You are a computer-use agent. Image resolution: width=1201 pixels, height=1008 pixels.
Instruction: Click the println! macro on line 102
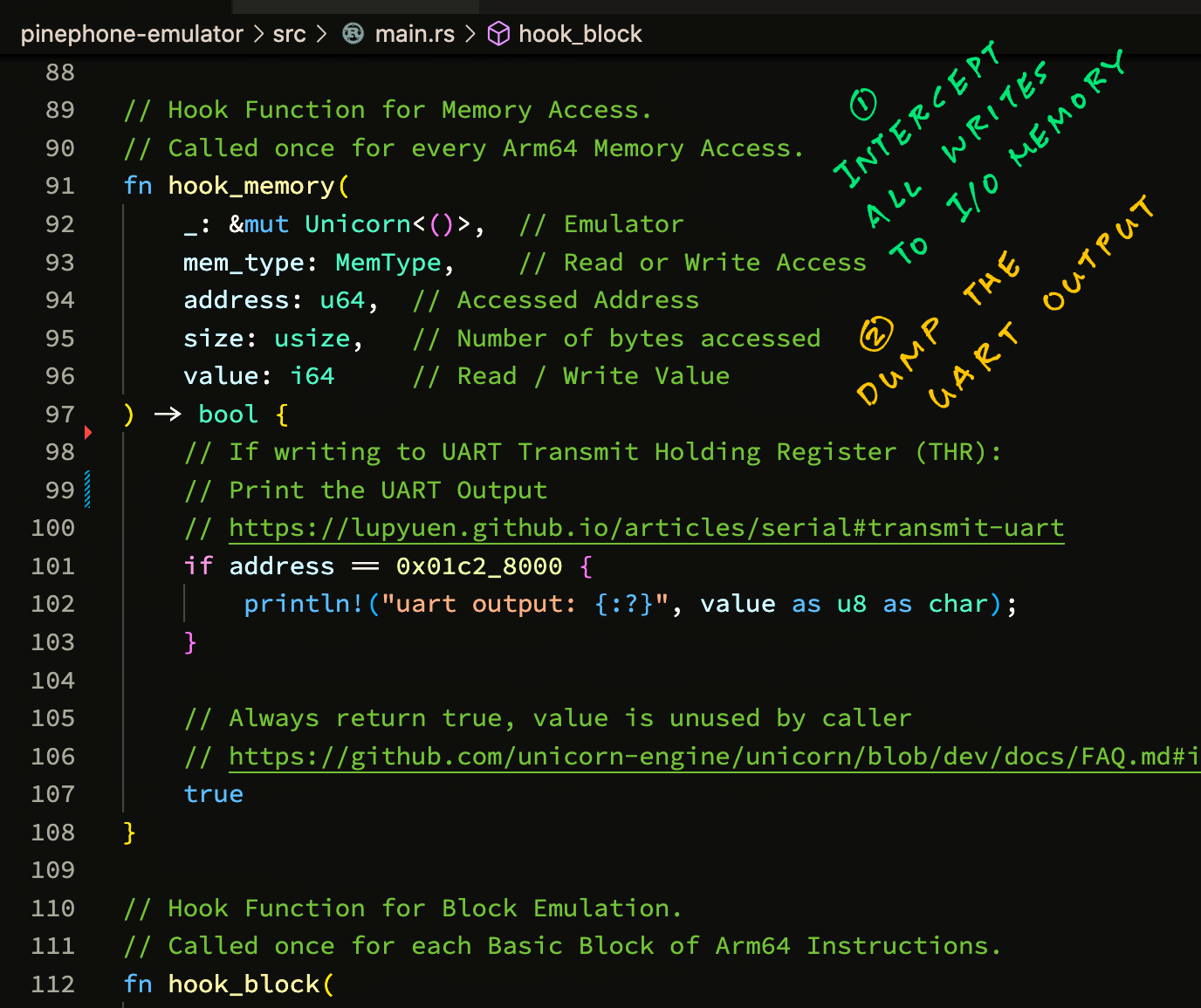pos(304,604)
